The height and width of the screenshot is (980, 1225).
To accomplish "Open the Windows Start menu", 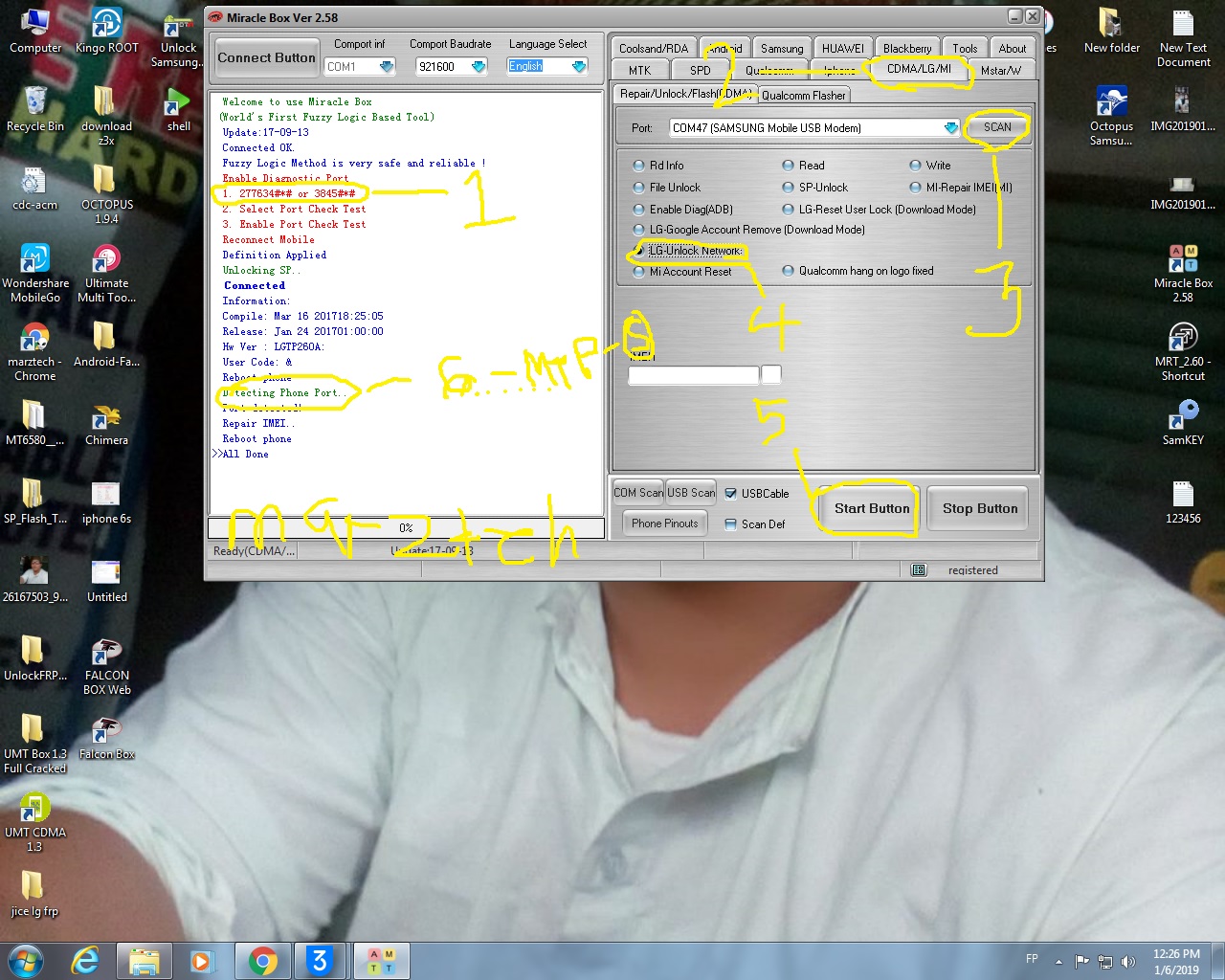I will click(x=26, y=961).
